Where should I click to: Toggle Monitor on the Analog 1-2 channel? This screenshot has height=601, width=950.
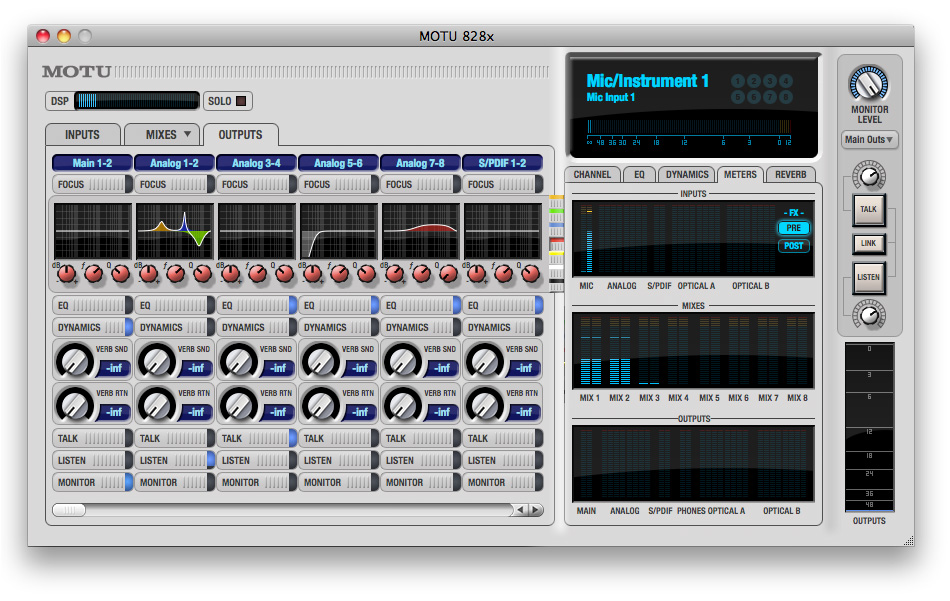pos(174,482)
